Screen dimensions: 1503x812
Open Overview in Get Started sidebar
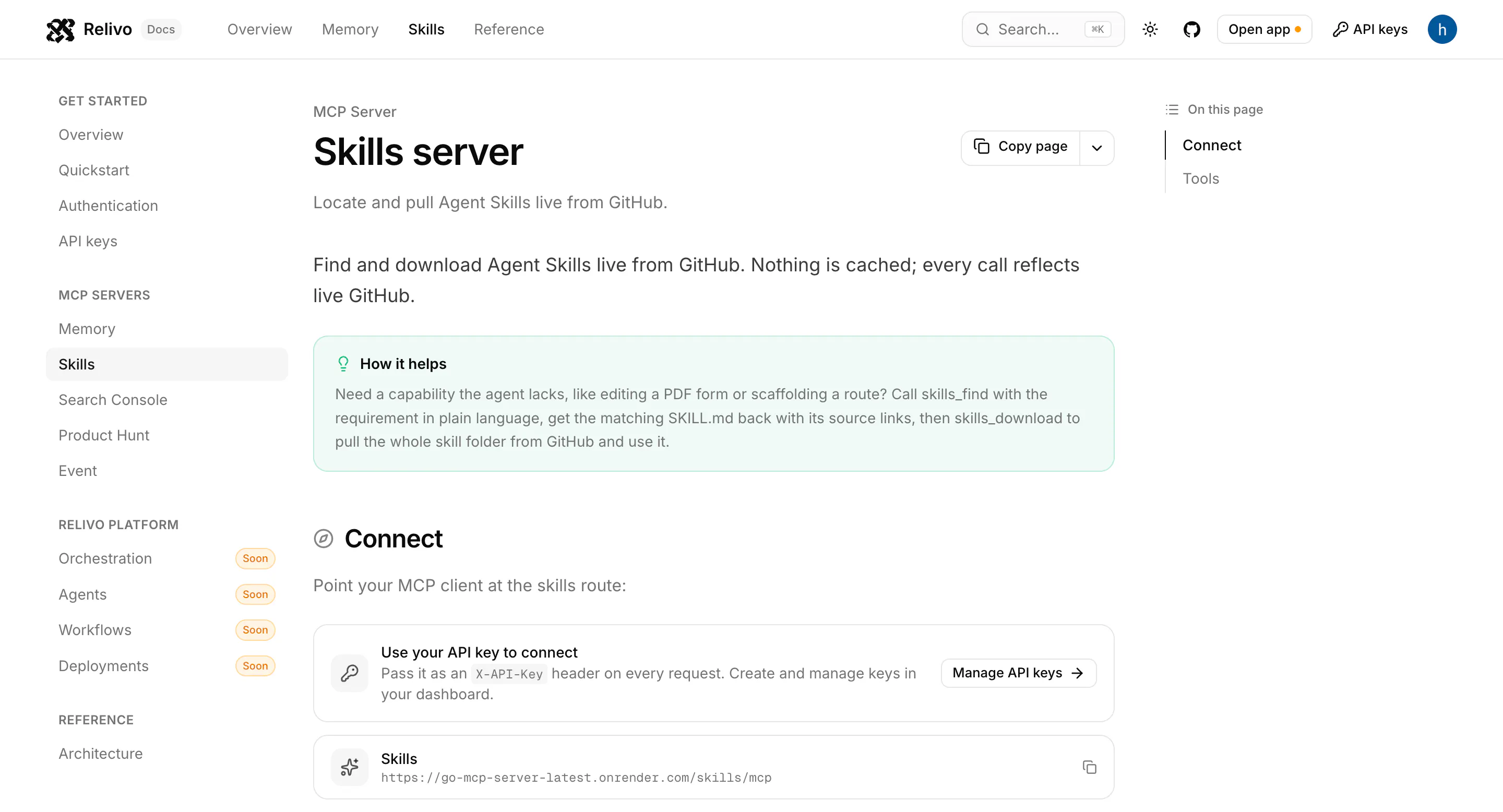pos(166,135)
